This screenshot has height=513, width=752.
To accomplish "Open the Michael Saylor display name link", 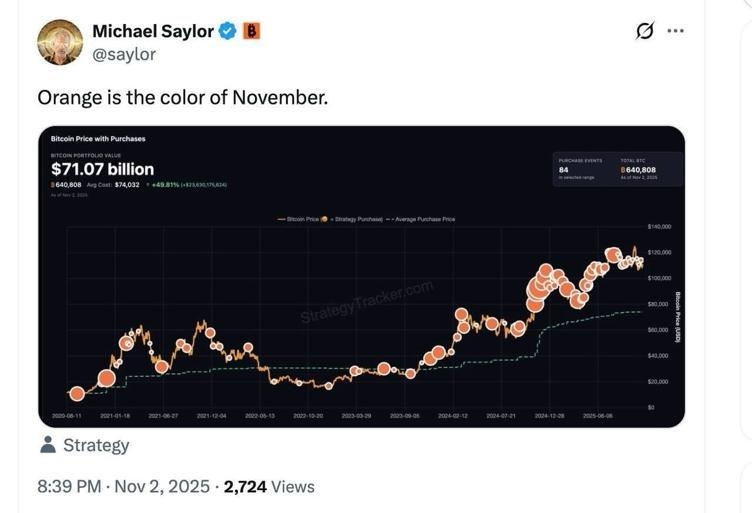I will (152, 31).
